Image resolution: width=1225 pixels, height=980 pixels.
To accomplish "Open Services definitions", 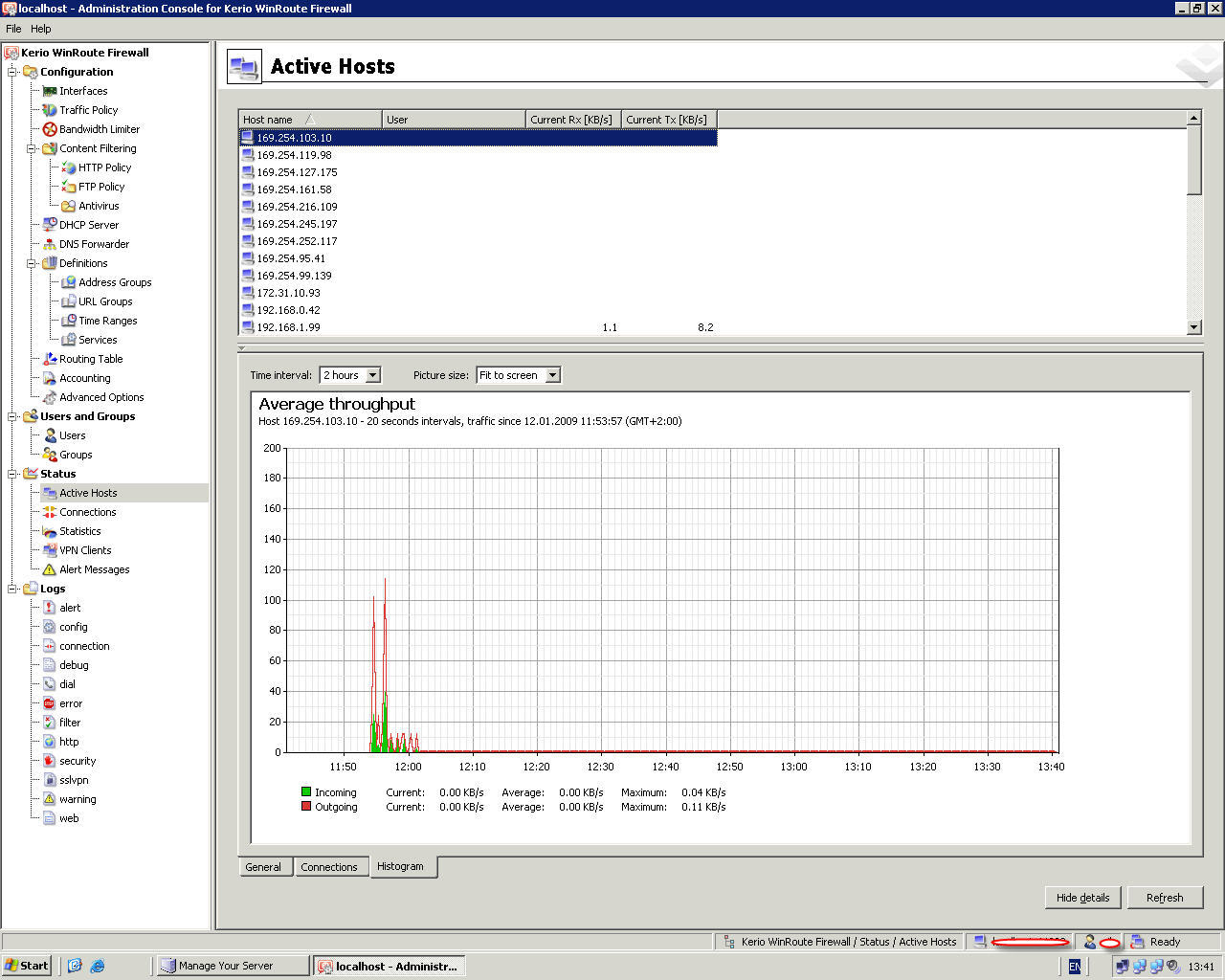I will 98,340.
